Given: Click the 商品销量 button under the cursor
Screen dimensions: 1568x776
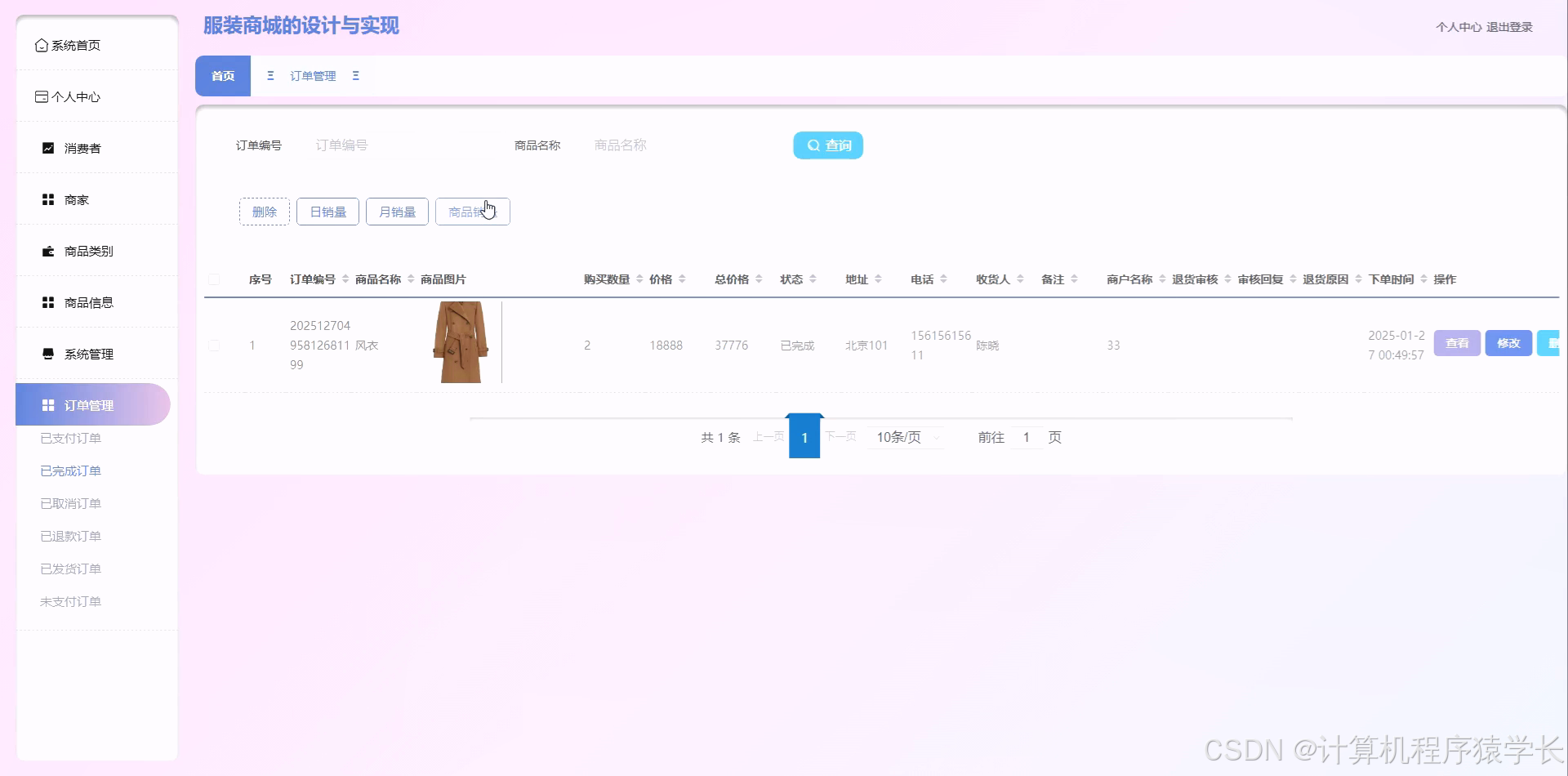Looking at the screenshot, I should (x=472, y=212).
